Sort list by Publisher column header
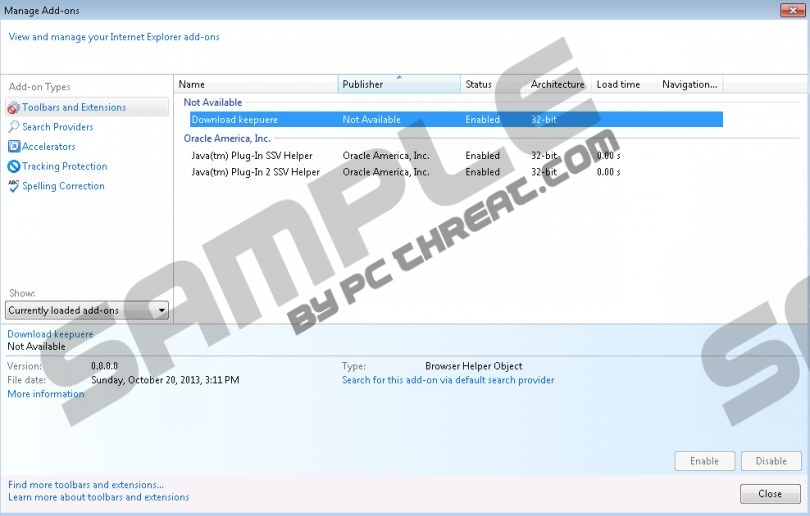 399,85
